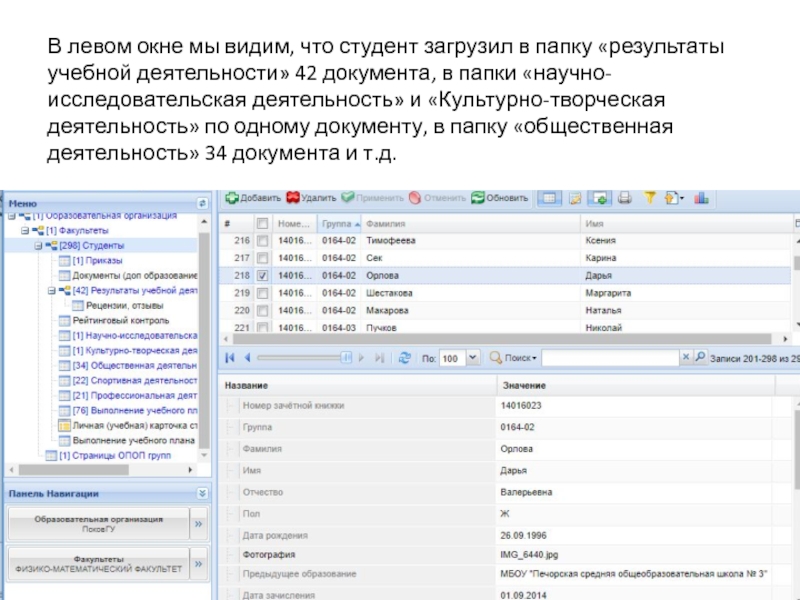Viewport: 800px width, 600px height.
Task: Click the search text input field
Action: coord(611,358)
